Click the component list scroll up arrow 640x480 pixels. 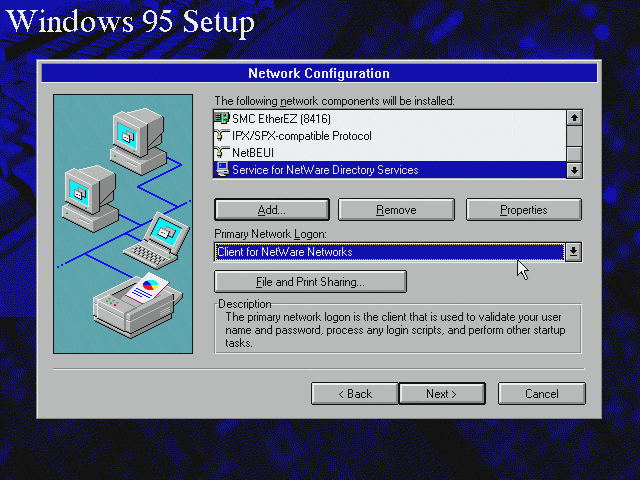pos(574,118)
